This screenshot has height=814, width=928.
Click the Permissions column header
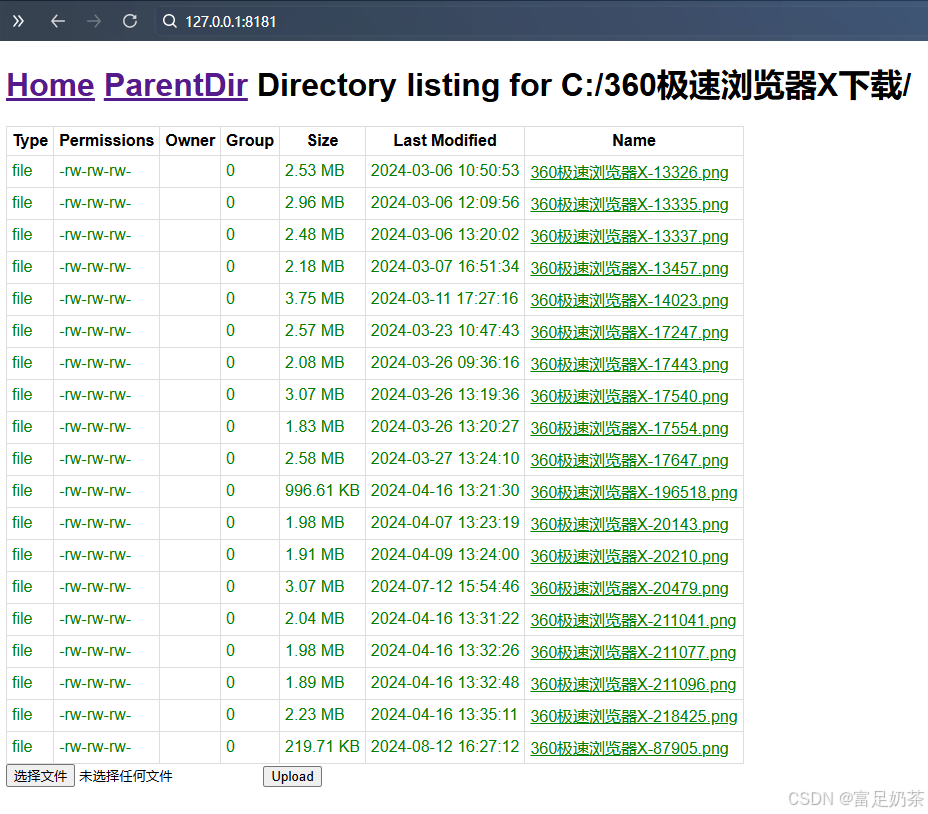107,140
